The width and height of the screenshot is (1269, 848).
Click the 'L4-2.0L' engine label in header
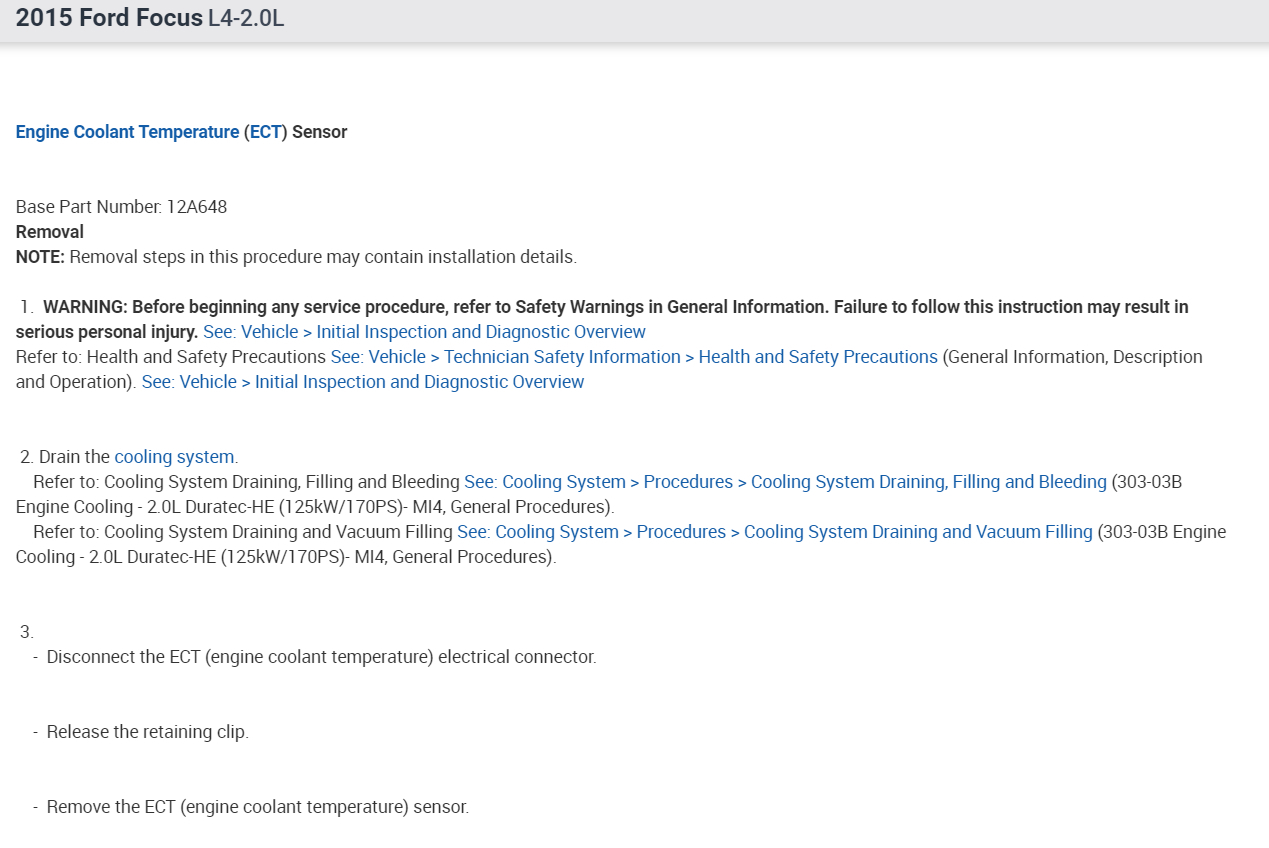(246, 19)
